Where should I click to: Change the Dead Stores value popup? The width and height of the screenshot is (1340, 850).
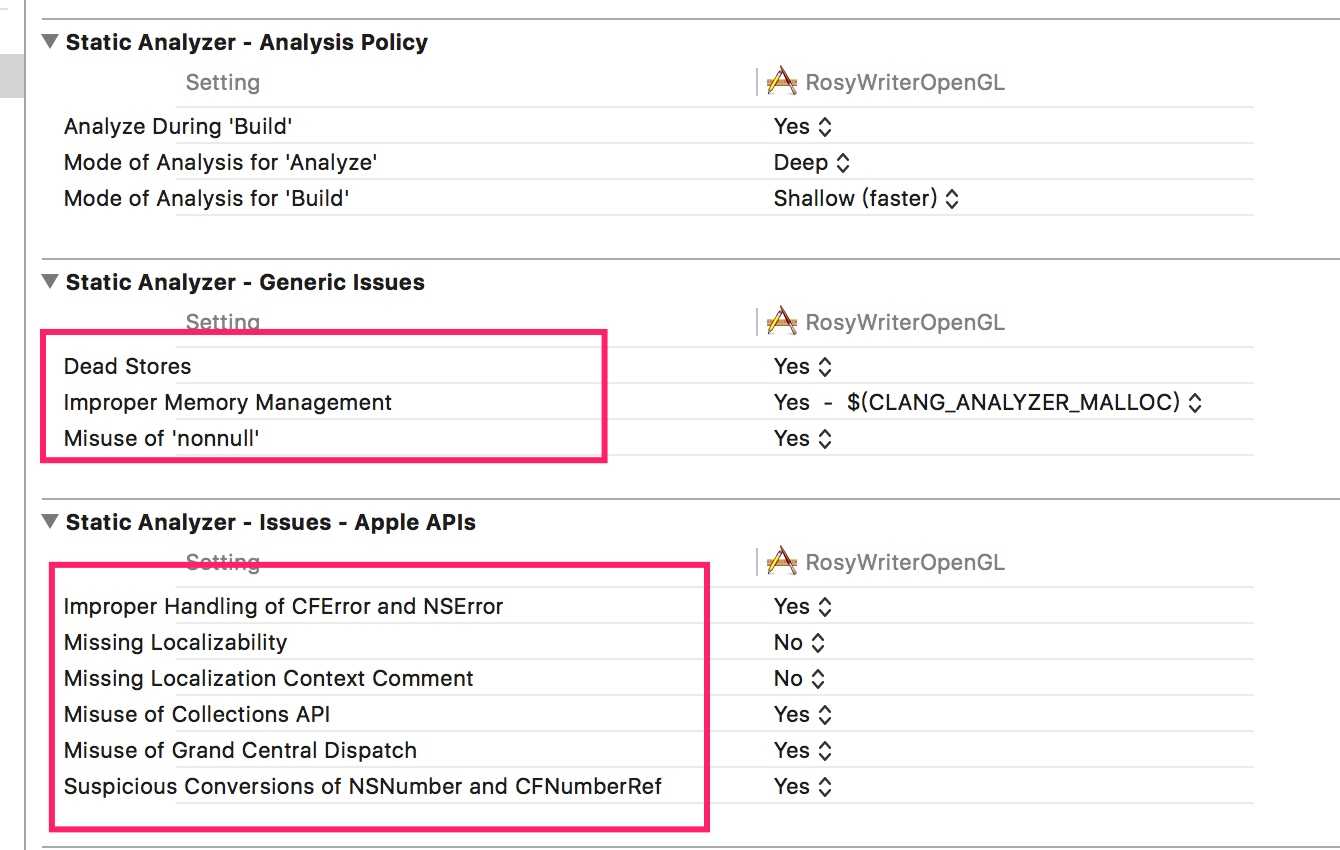pyautogui.click(x=802, y=366)
